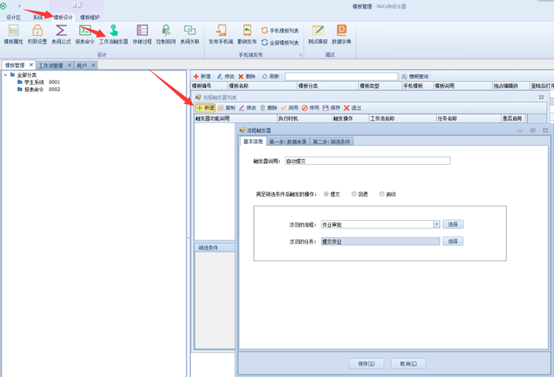
Task: Click the 保存(S) button
Action: point(366,364)
